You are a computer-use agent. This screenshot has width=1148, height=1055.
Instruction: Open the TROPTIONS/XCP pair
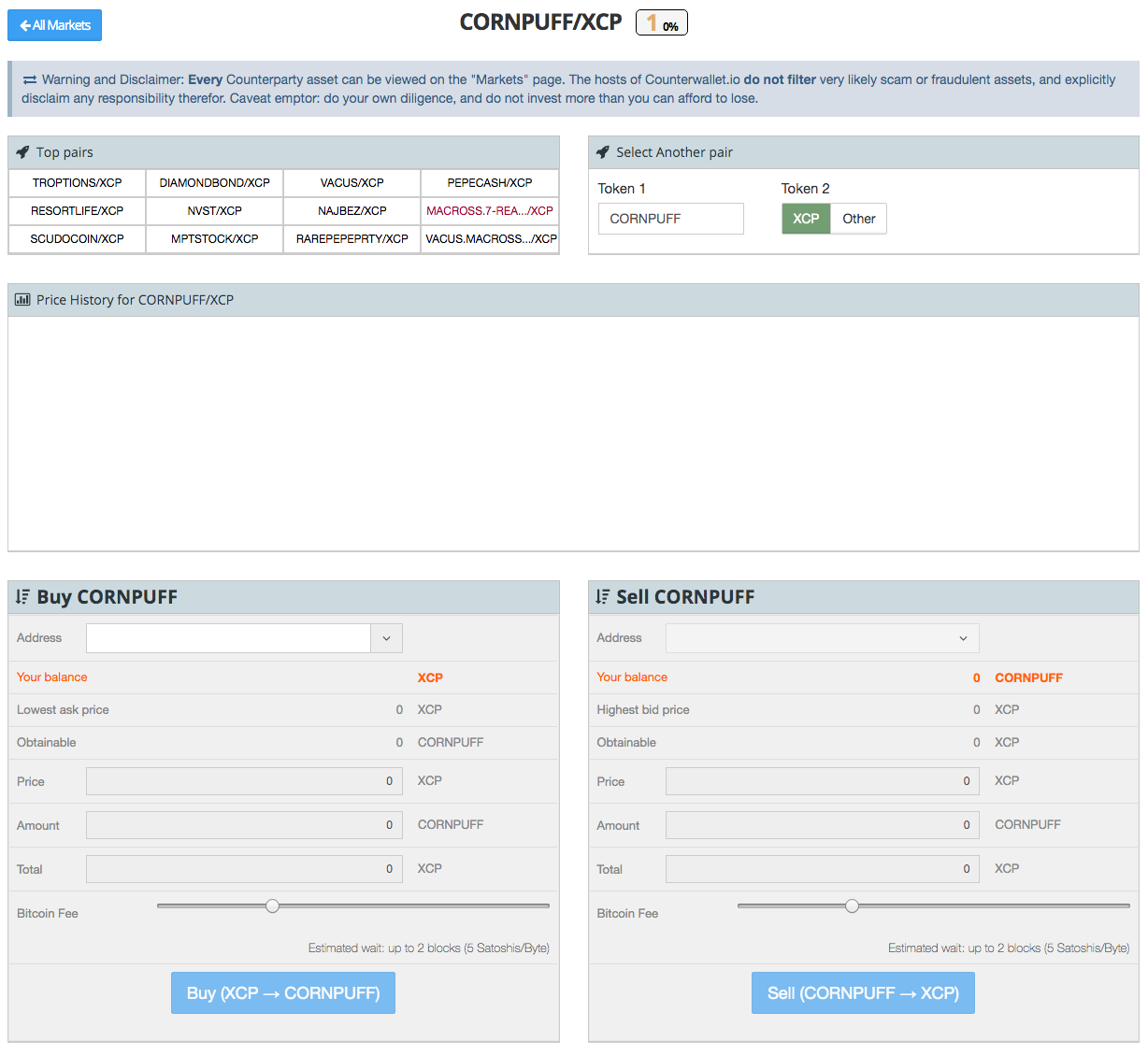point(78,183)
